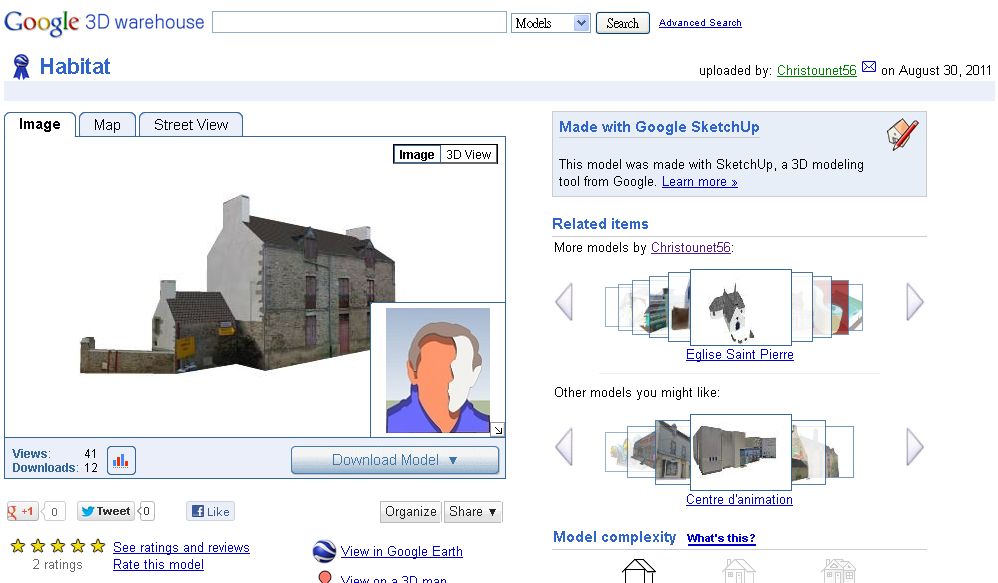This screenshot has width=998, height=583.
Task: Click the Views count 41
Action: 90,454
